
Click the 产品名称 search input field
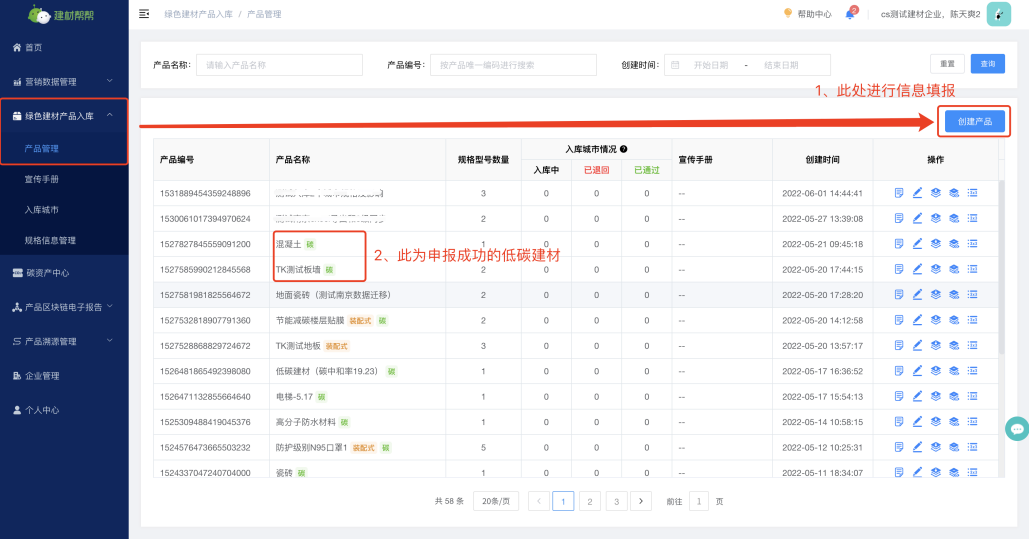(279, 65)
